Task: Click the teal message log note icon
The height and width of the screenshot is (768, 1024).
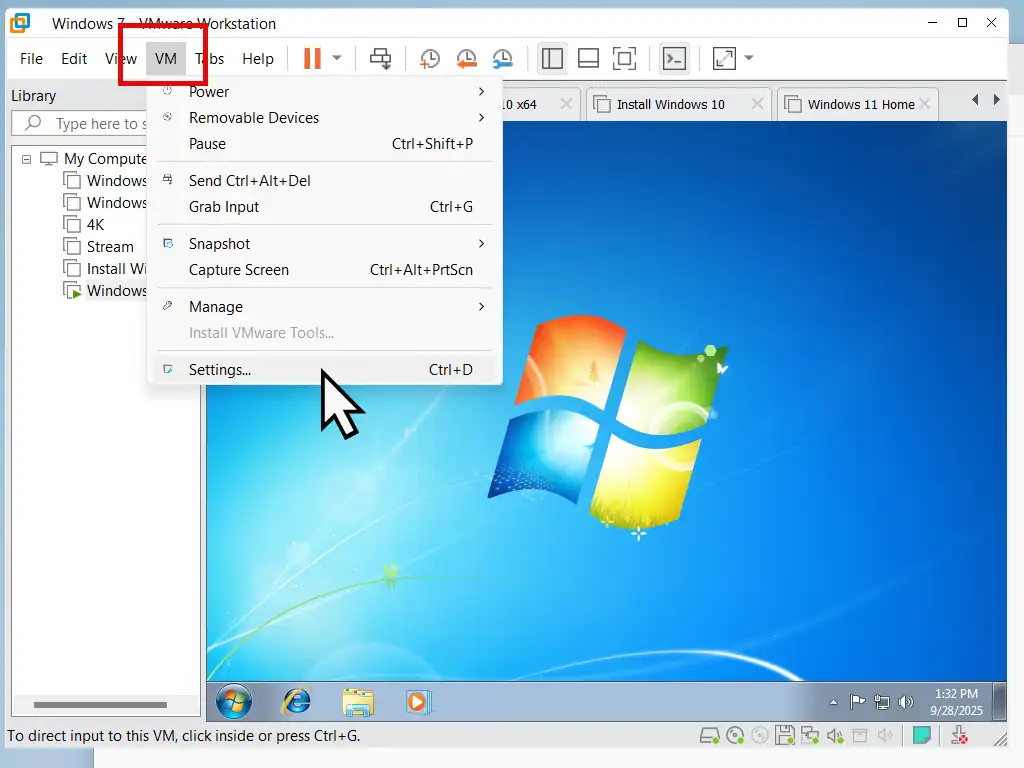Action: [x=921, y=736]
